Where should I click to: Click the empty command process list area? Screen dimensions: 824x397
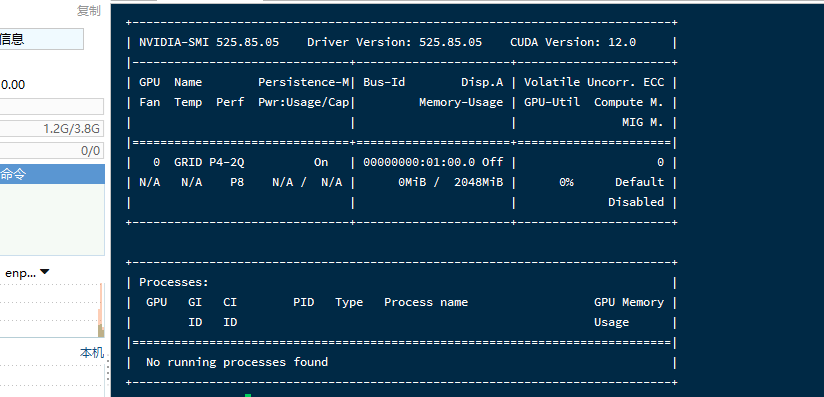[x=52, y=219]
